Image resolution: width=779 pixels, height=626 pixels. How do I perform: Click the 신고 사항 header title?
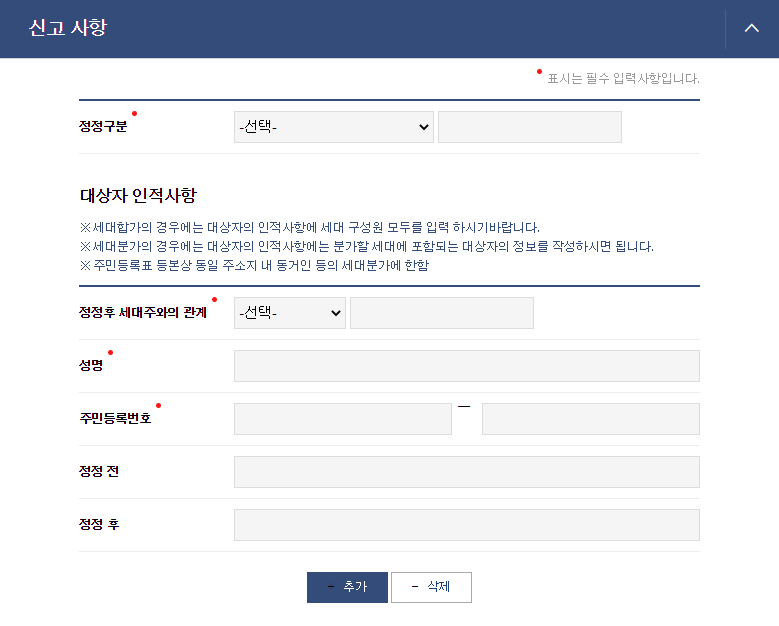coord(68,28)
